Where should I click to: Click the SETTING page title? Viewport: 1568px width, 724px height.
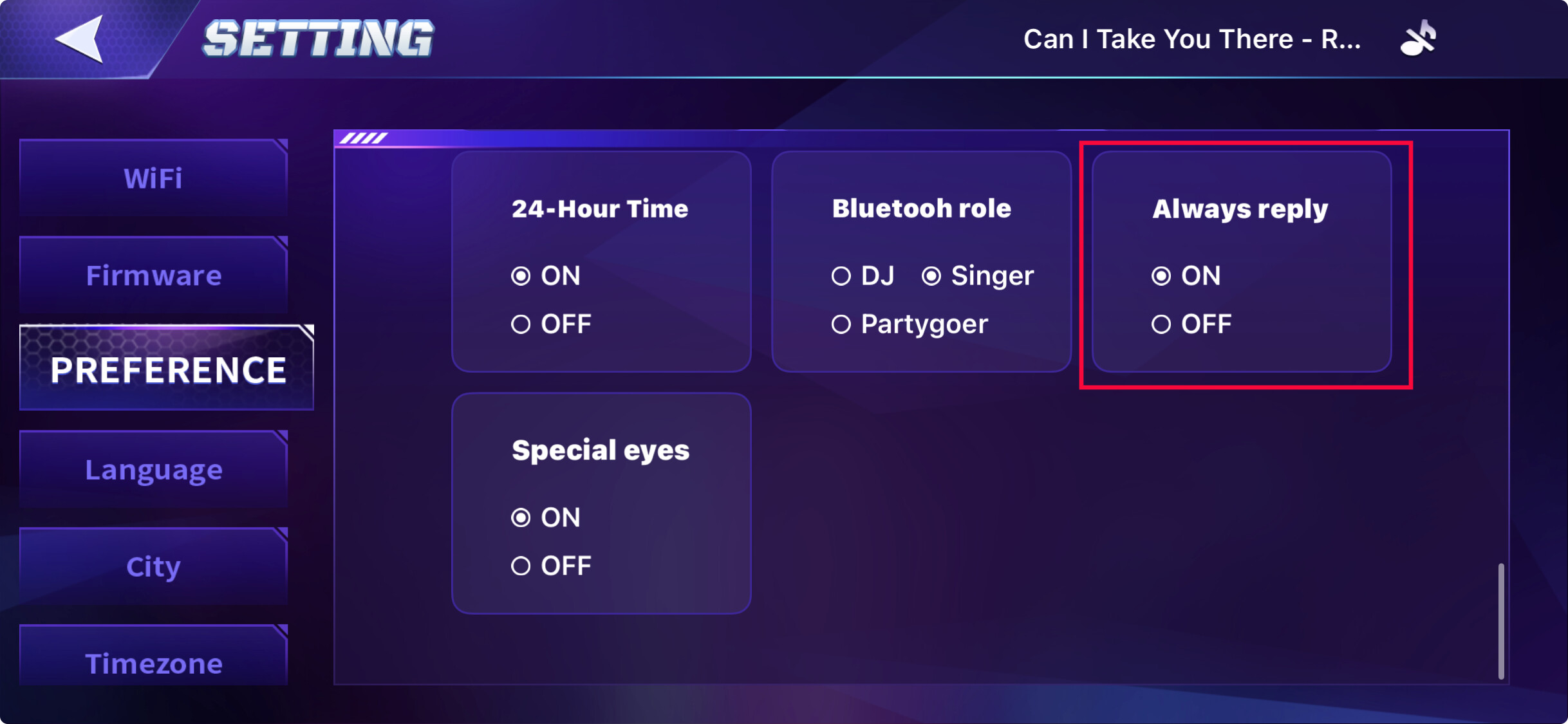(x=318, y=39)
